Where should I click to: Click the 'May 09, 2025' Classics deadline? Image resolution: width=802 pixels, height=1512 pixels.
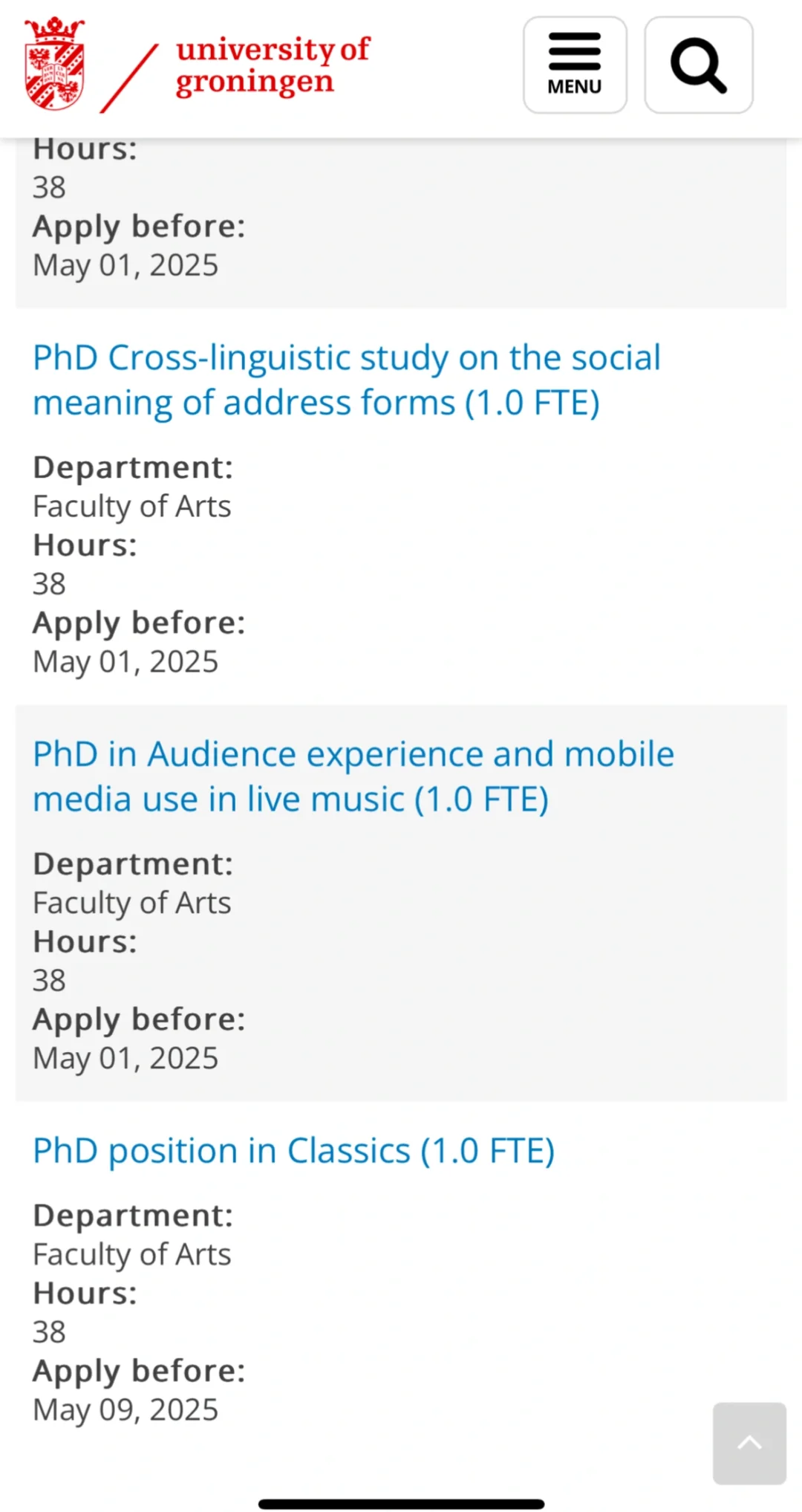(x=125, y=1409)
